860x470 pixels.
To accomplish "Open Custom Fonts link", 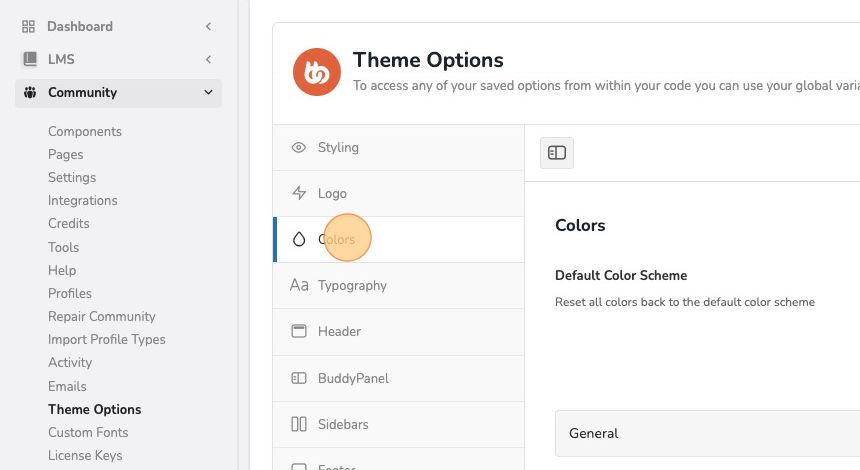I will pos(88,432).
